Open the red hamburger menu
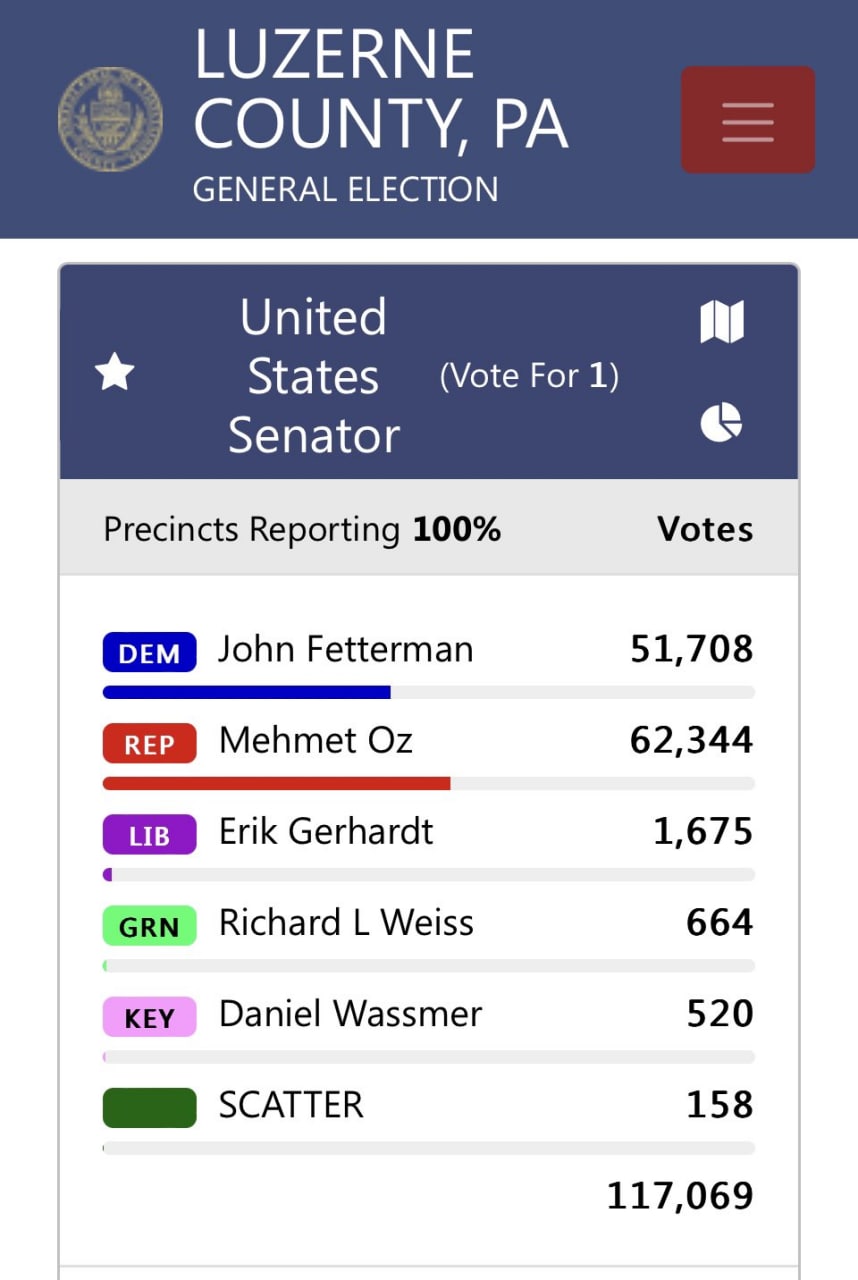This screenshot has height=1280, width=858. pos(747,120)
